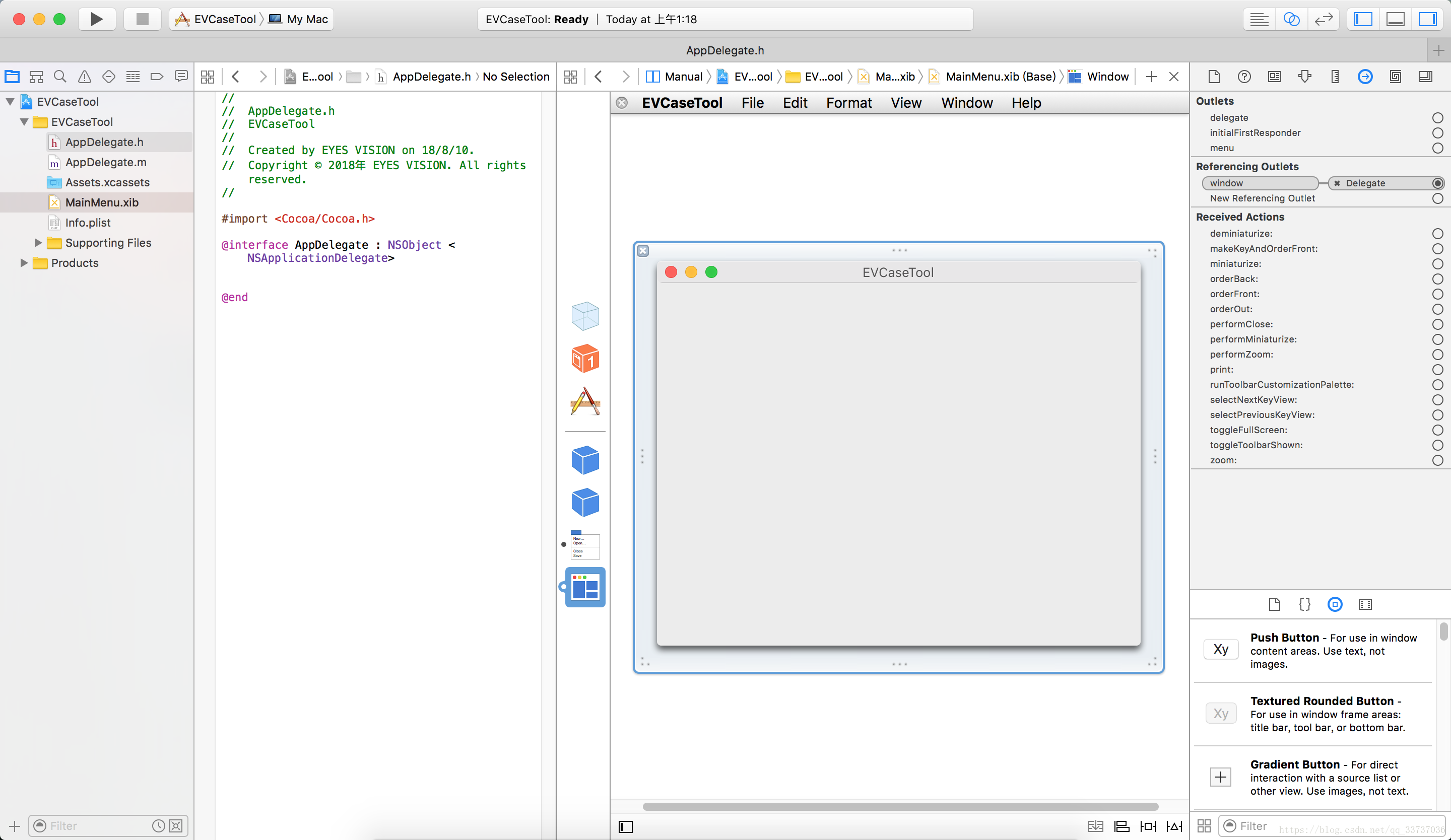Open the Object library circle icon
This screenshot has height=840, width=1451.
[1335, 604]
